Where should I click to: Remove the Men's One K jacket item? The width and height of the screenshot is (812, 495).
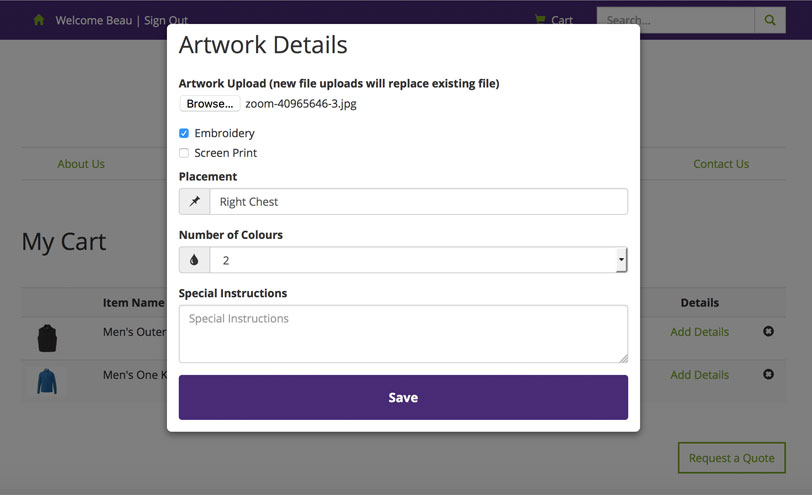pyautogui.click(x=768, y=374)
